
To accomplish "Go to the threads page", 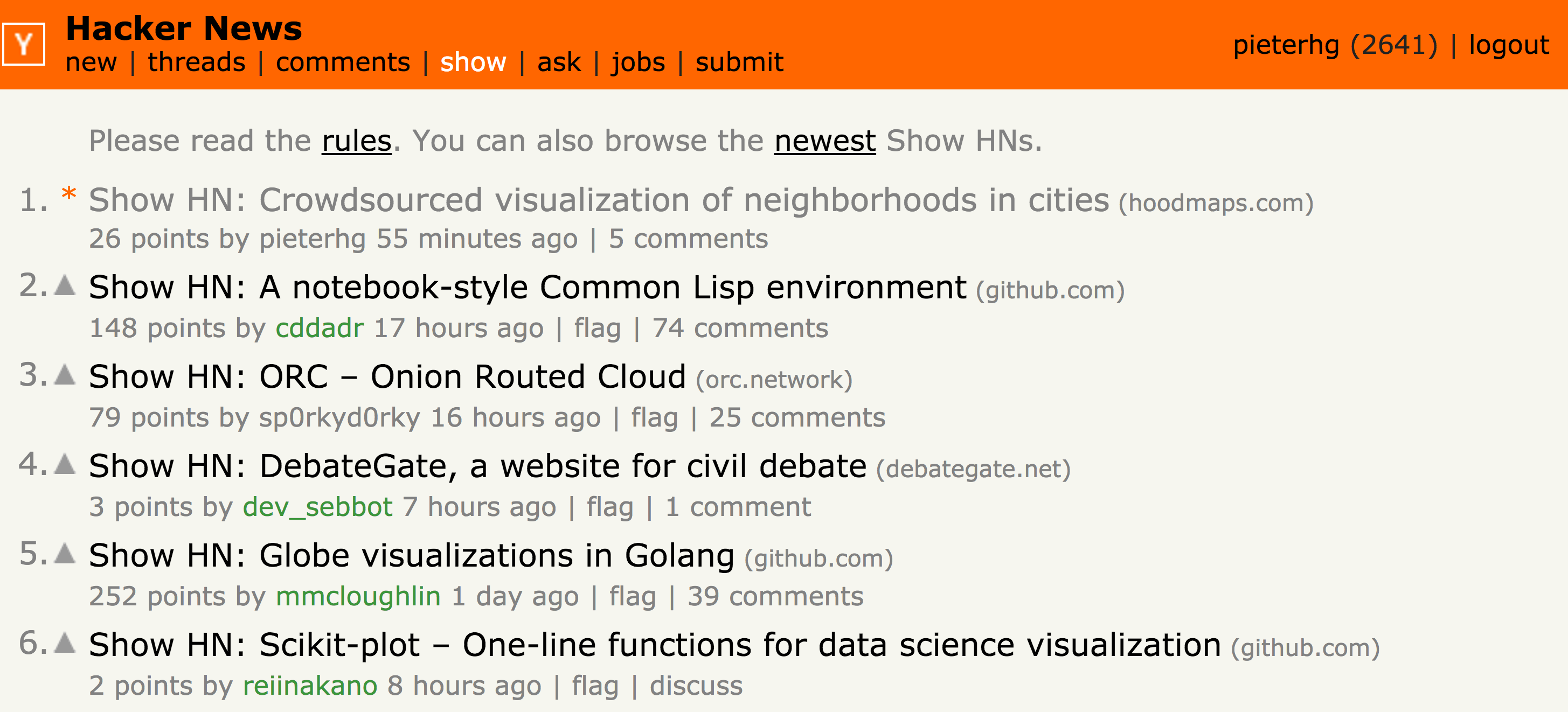I will tap(196, 62).
